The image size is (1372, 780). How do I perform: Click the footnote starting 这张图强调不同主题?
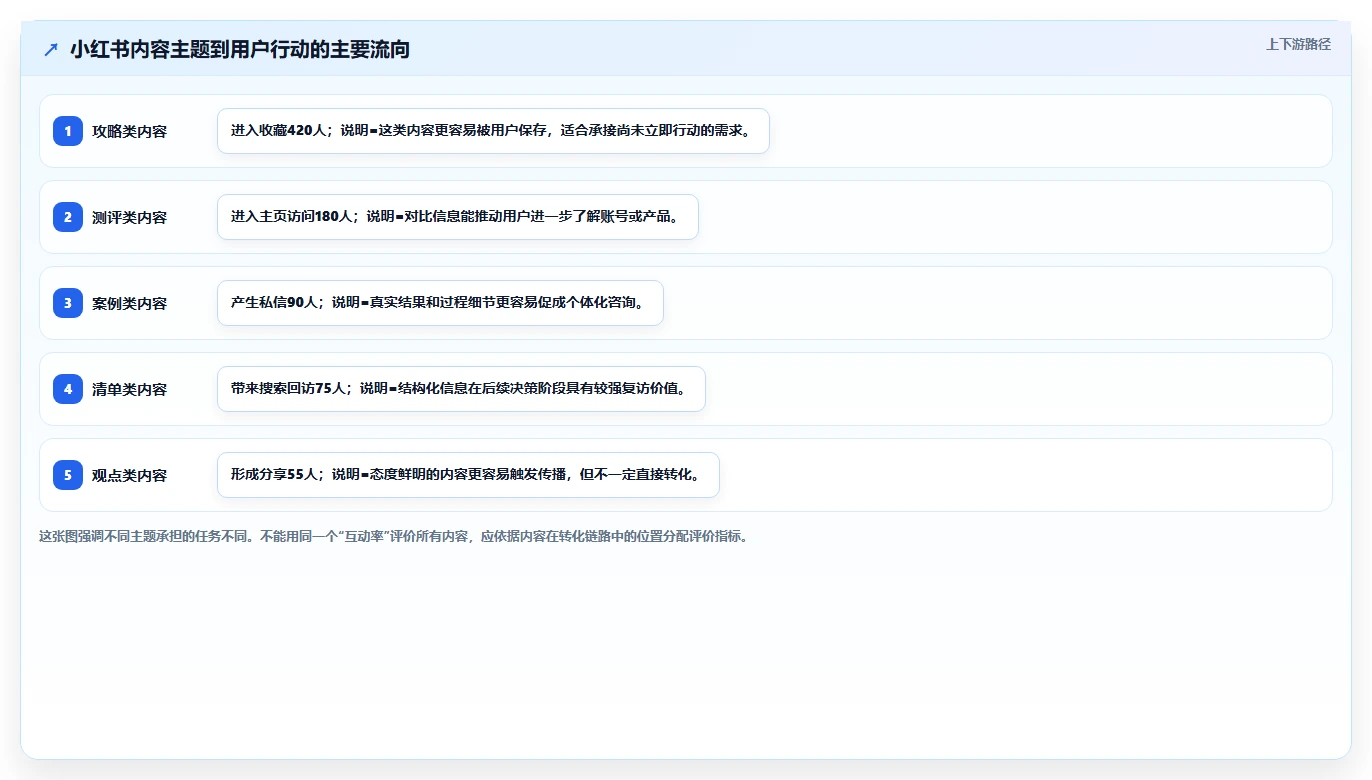click(x=393, y=536)
